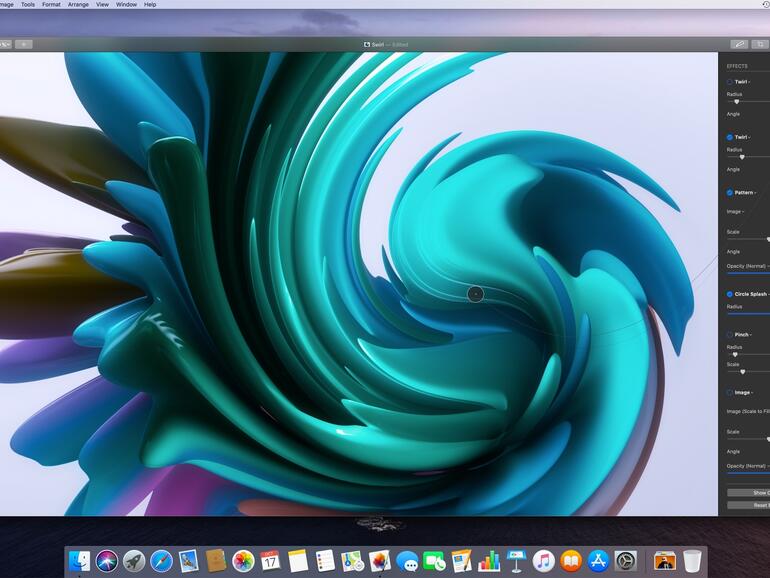
Task: Open iTunes music note in Dock
Action: [x=543, y=561]
